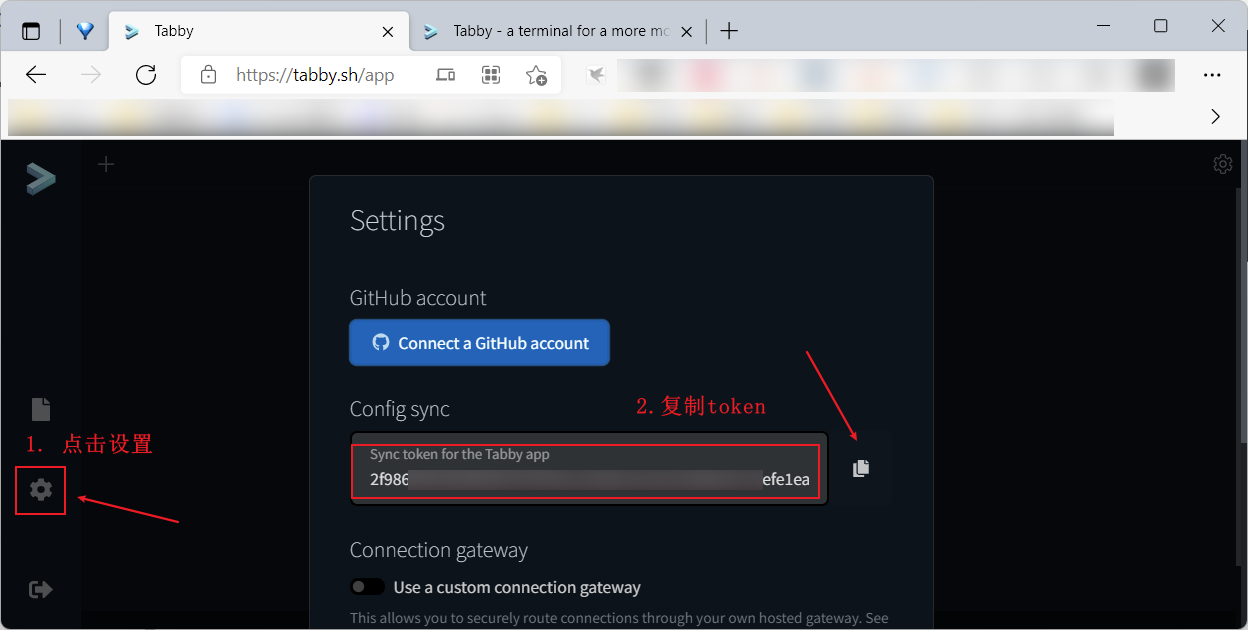Image resolution: width=1248 pixels, height=630 pixels.
Task: Click the file document icon in sidebar
Action: [41, 409]
